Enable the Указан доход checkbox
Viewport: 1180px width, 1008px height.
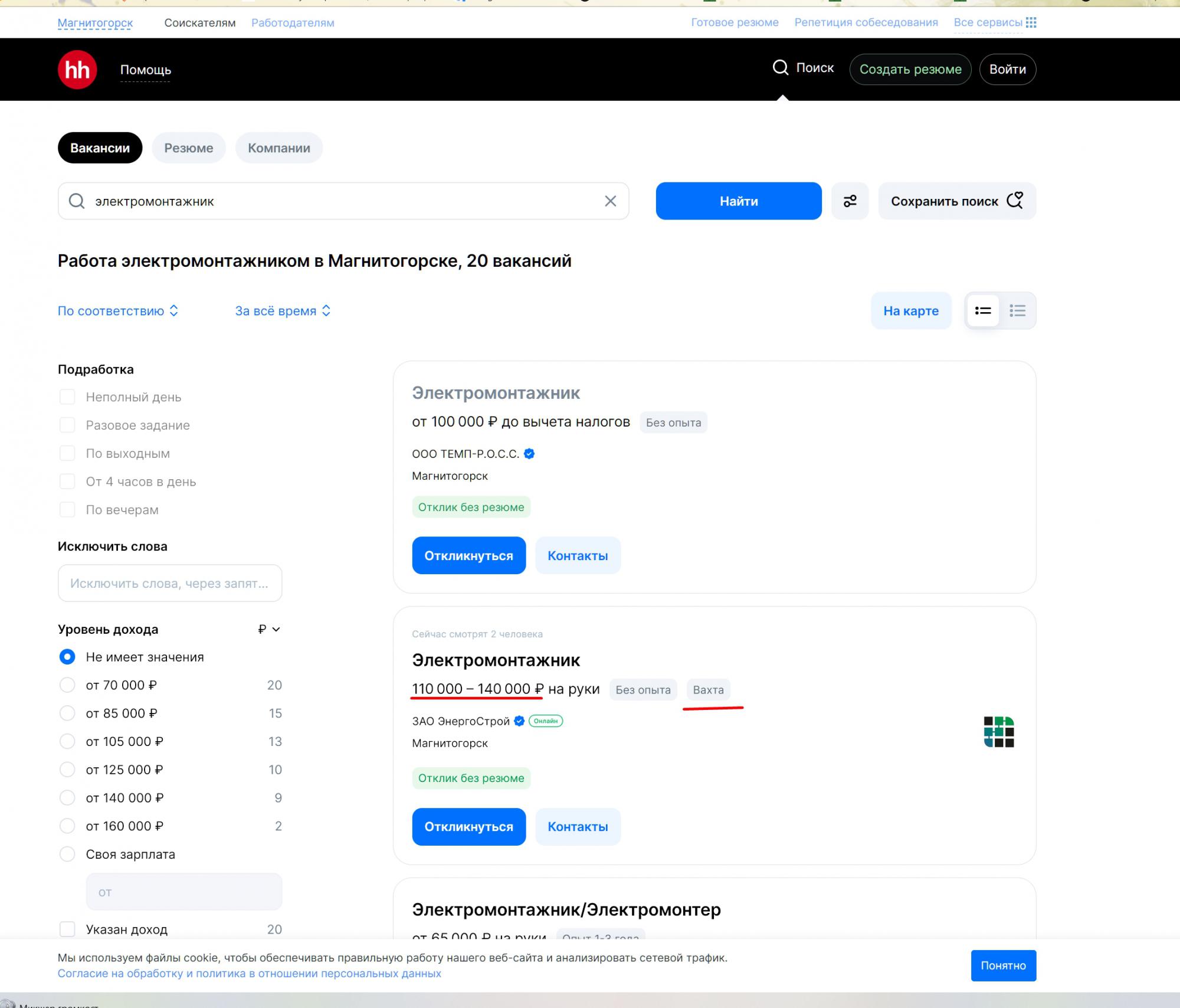(67, 929)
